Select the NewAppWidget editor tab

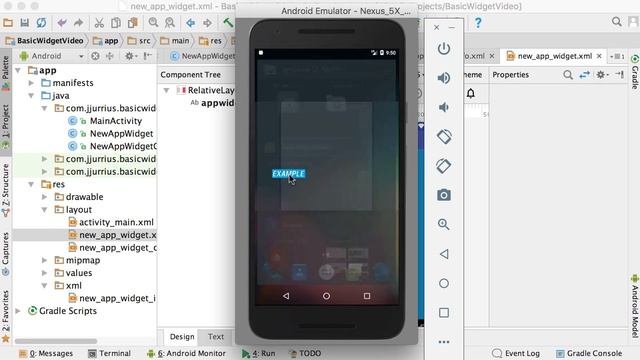pos(203,56)
